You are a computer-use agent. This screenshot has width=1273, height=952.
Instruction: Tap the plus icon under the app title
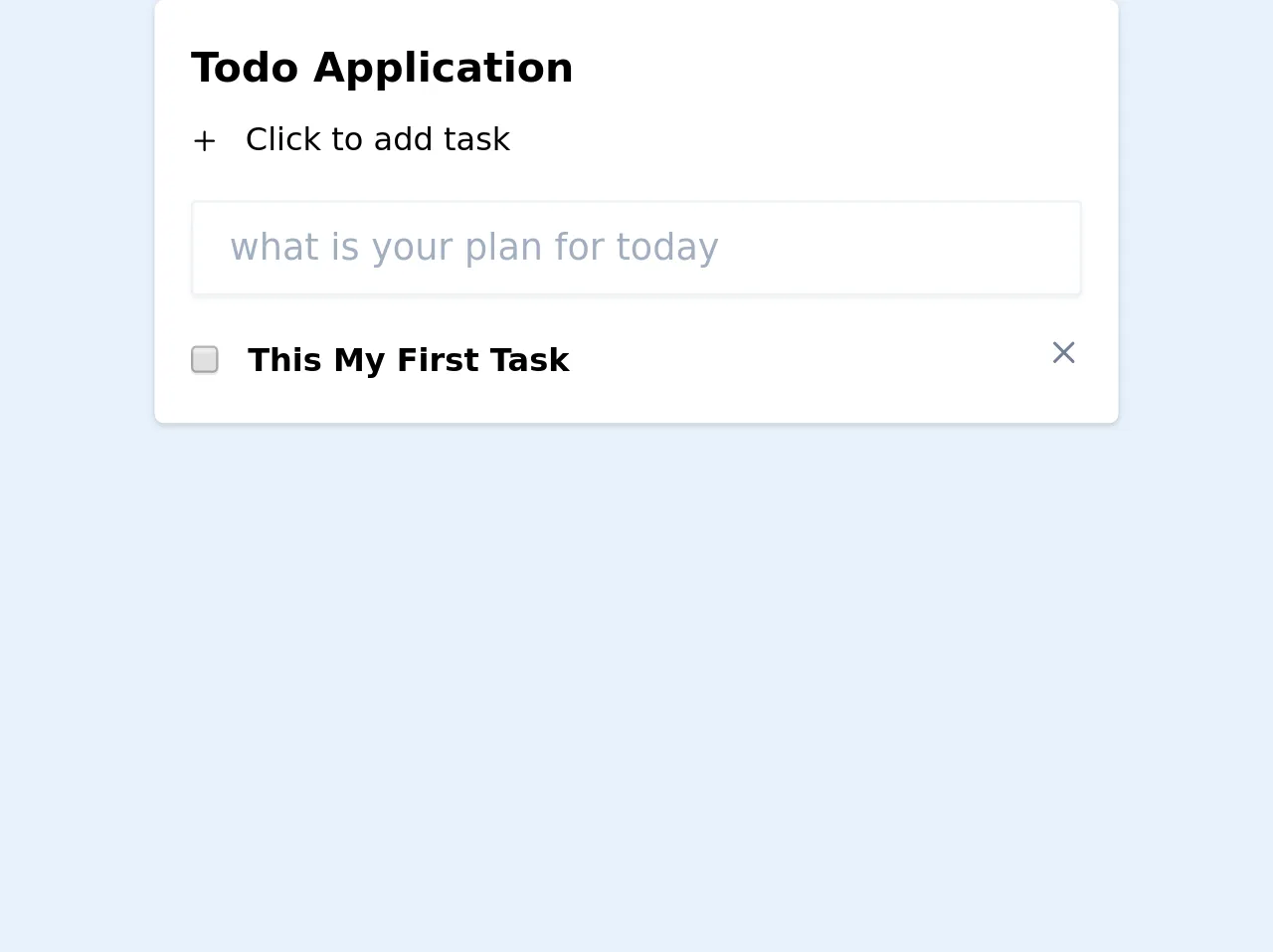(204, 141)
